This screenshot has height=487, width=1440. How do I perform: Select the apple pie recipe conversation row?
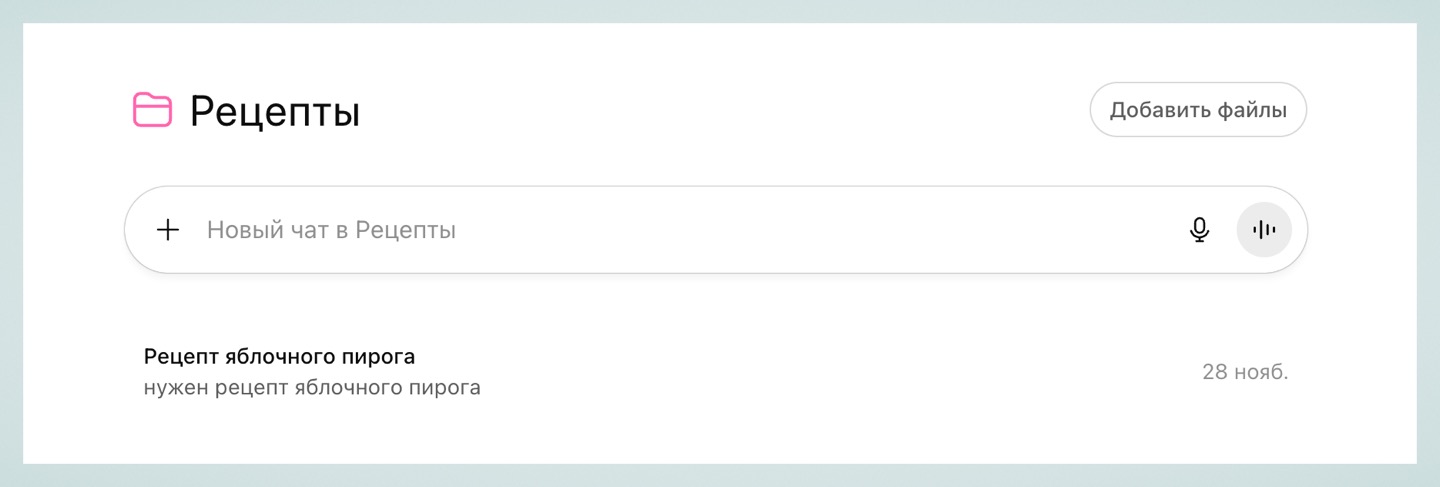click(x=700, y=372)
